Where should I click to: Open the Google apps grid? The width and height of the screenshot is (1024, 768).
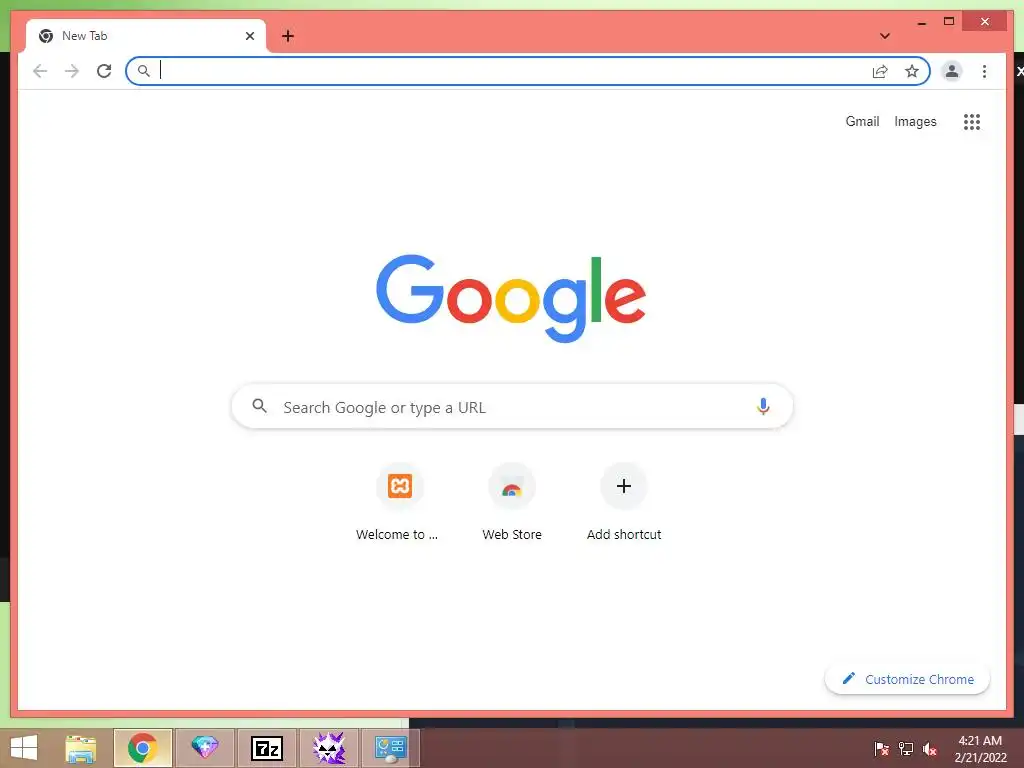coord(972,121)
